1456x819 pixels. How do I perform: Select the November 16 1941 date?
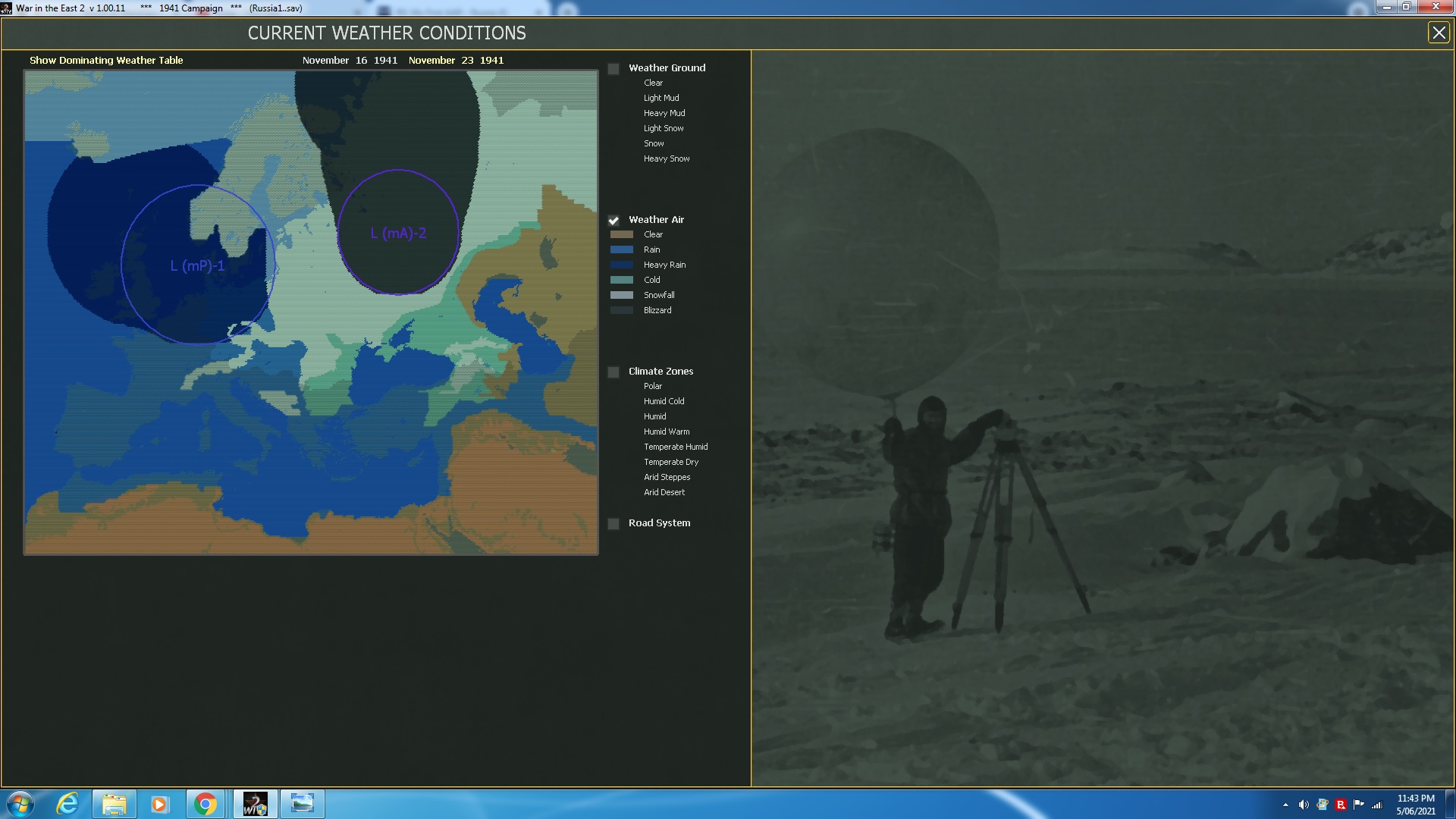(350, 61)
